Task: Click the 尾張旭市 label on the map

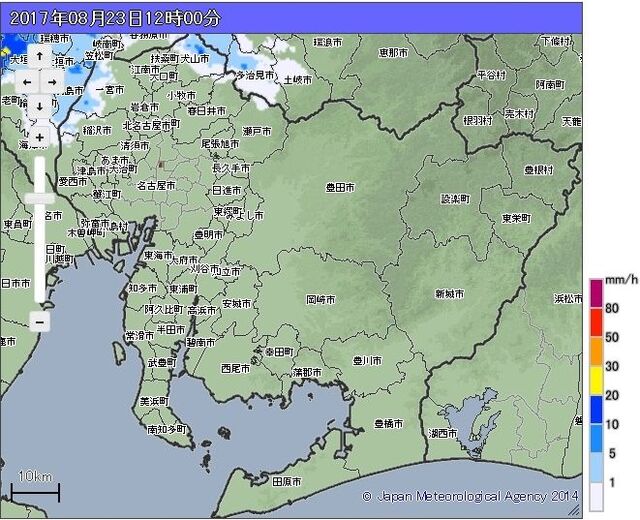Action: [220, 144]
